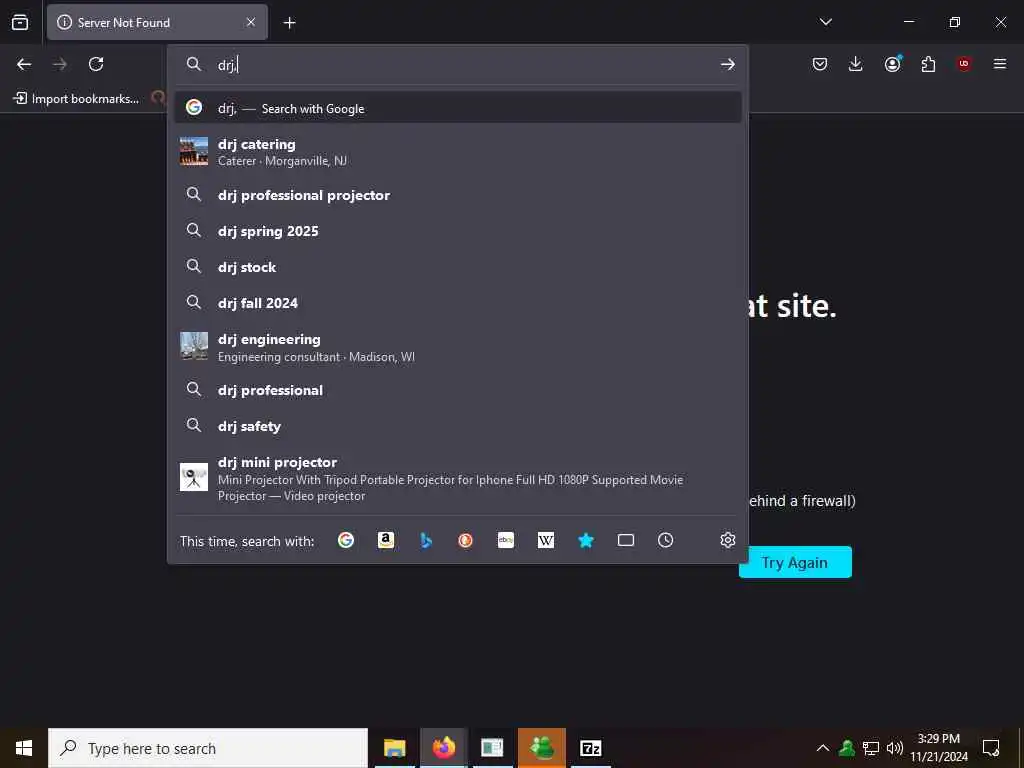Open the network tray icon
The image size is (1024, 768).
pyautogui.click(x=871, y=748)
